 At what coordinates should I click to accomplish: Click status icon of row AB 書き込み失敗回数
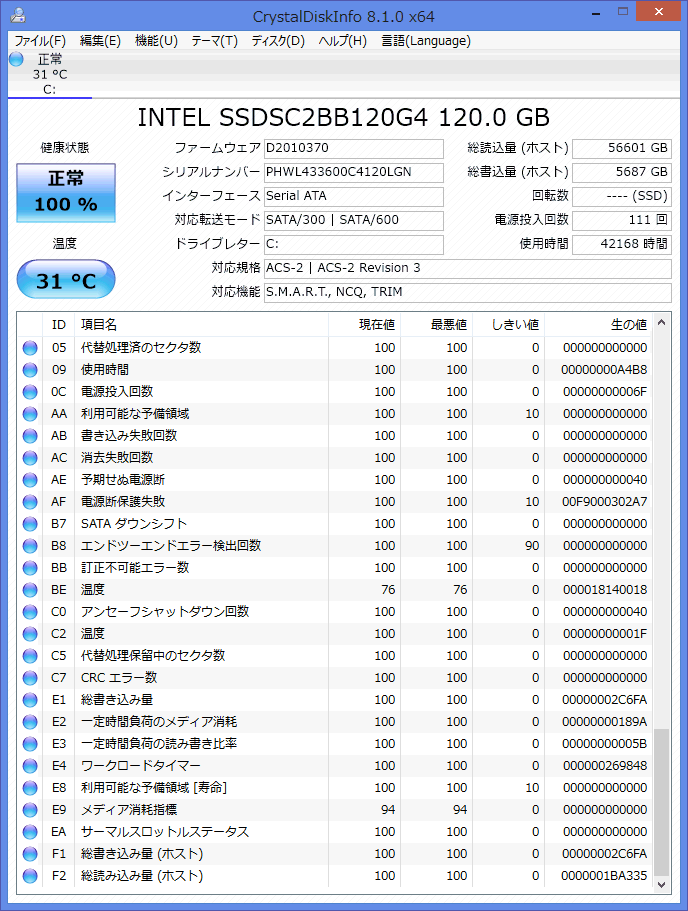click(x=30, y=436)
